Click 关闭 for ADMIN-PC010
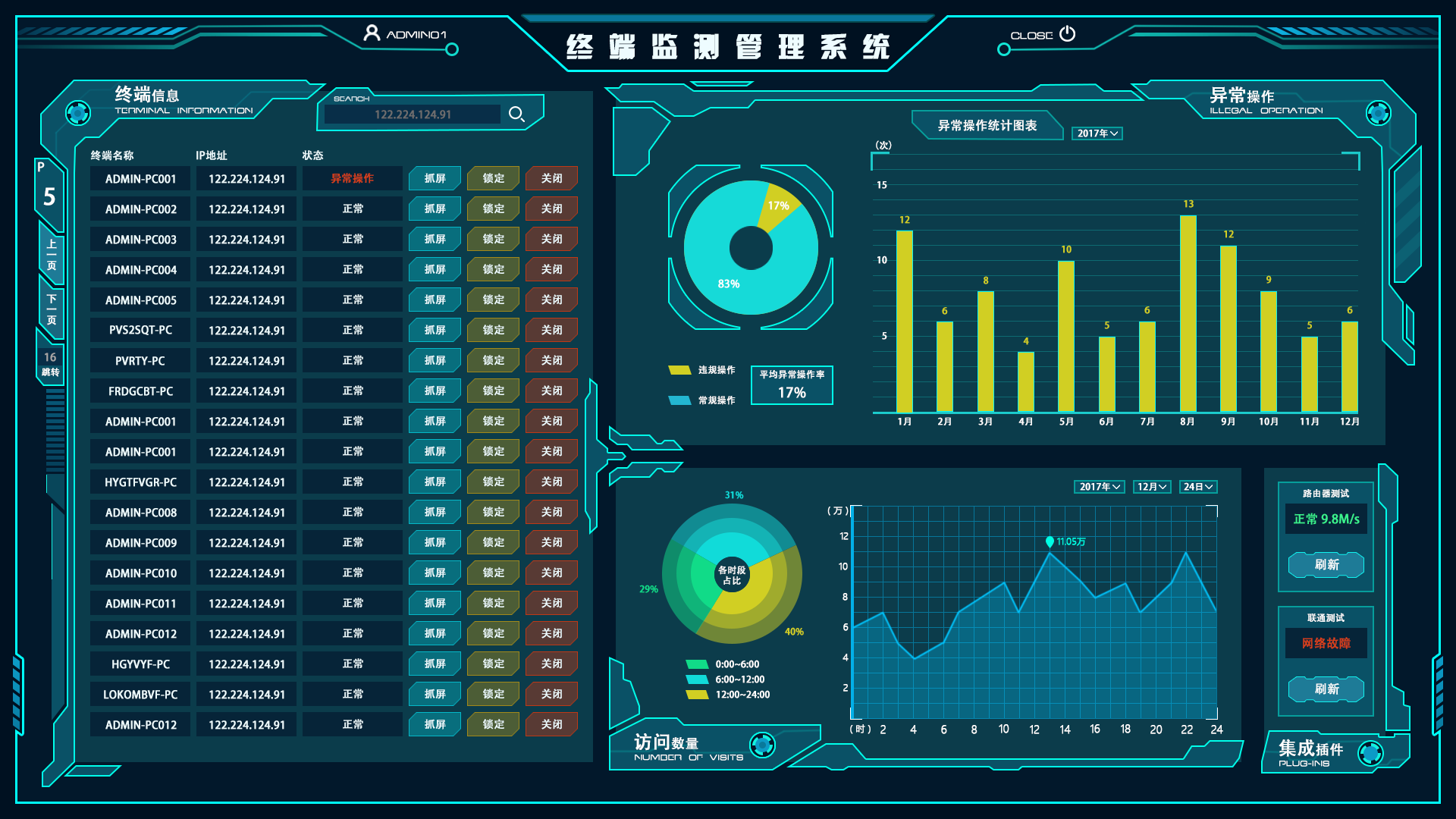This screenshot has width=1456, height=819. (551, 573)
